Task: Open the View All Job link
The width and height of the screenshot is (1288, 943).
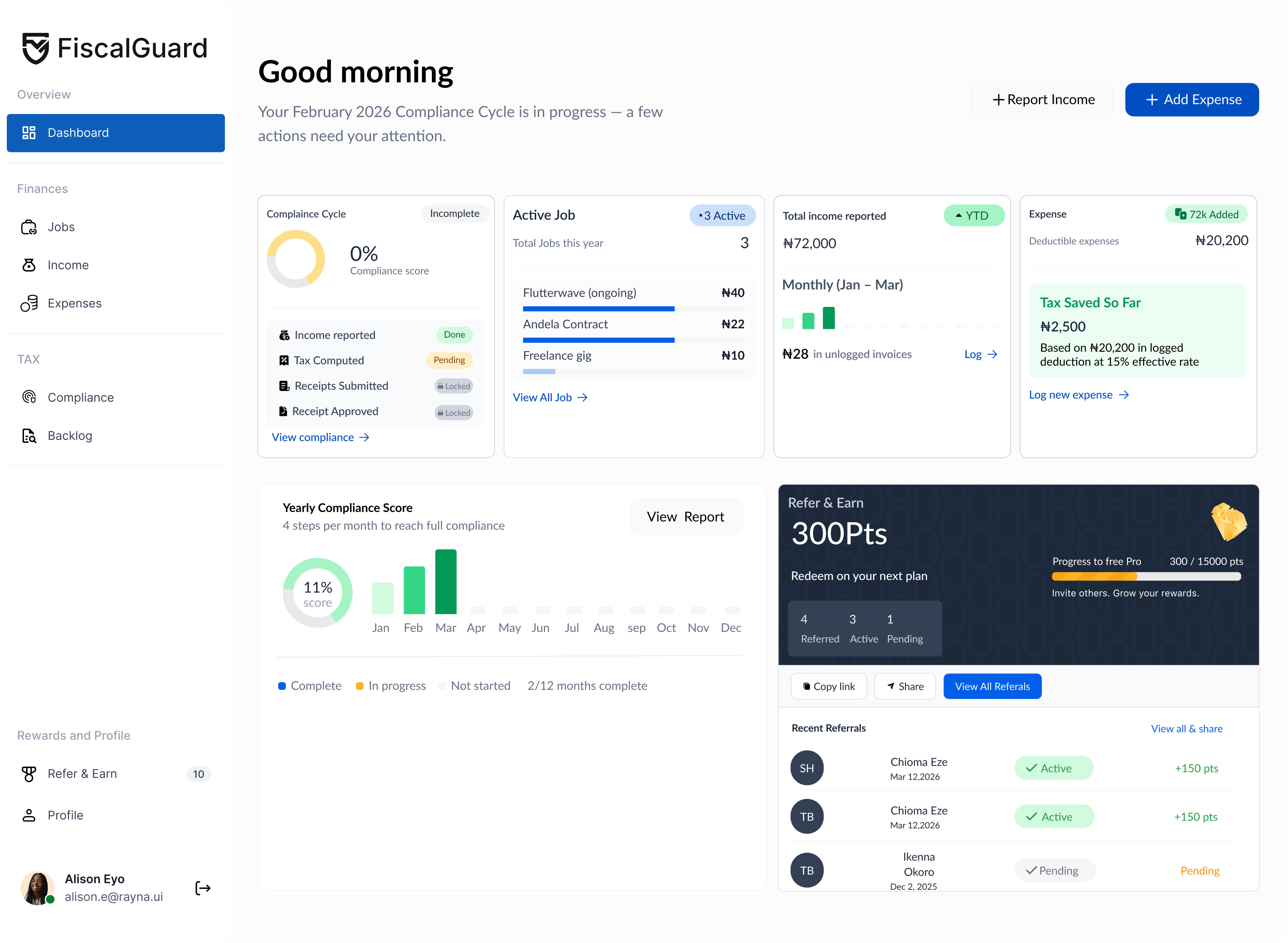Action: 550,397
